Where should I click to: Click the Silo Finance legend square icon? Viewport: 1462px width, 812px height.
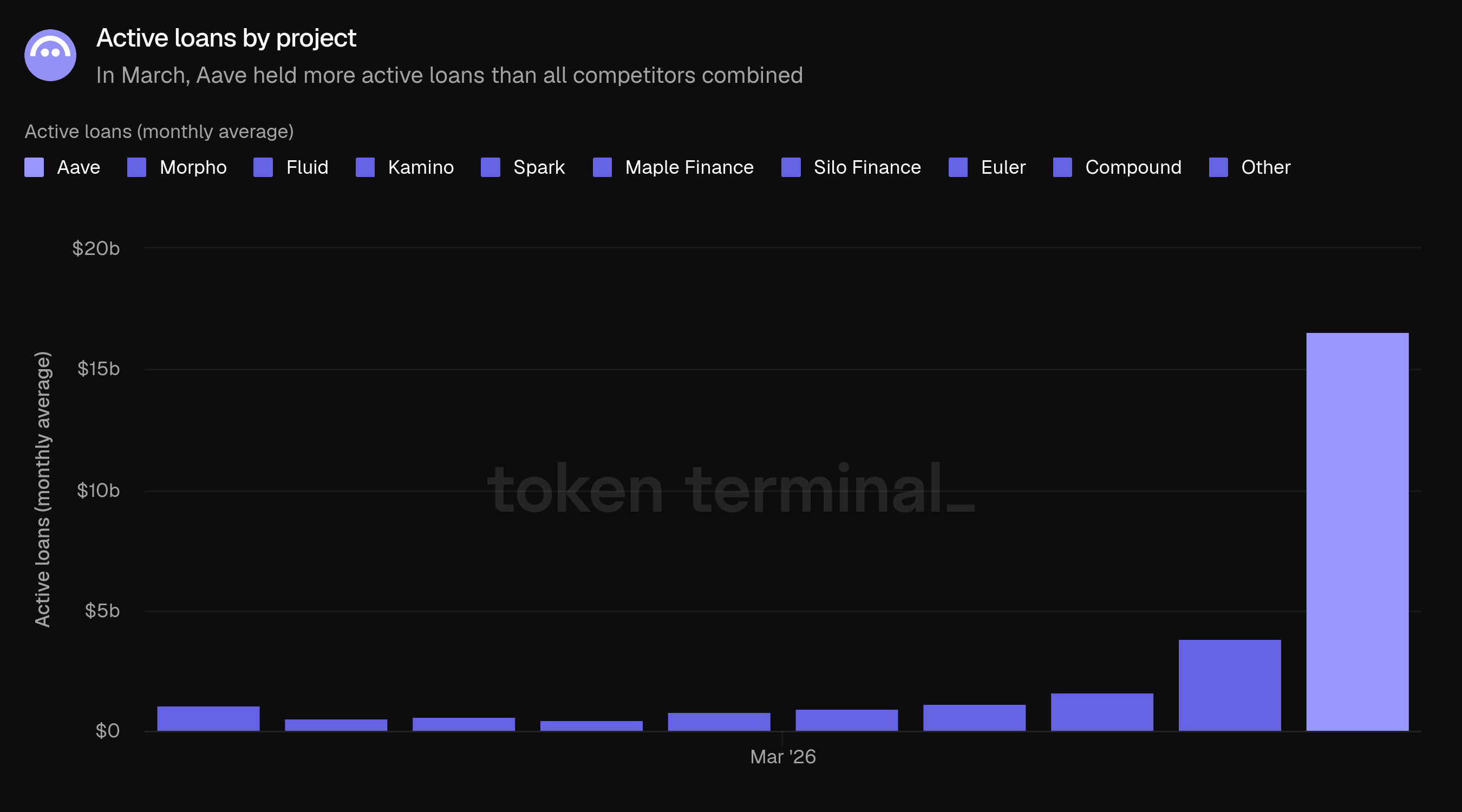tap(791, 167)
